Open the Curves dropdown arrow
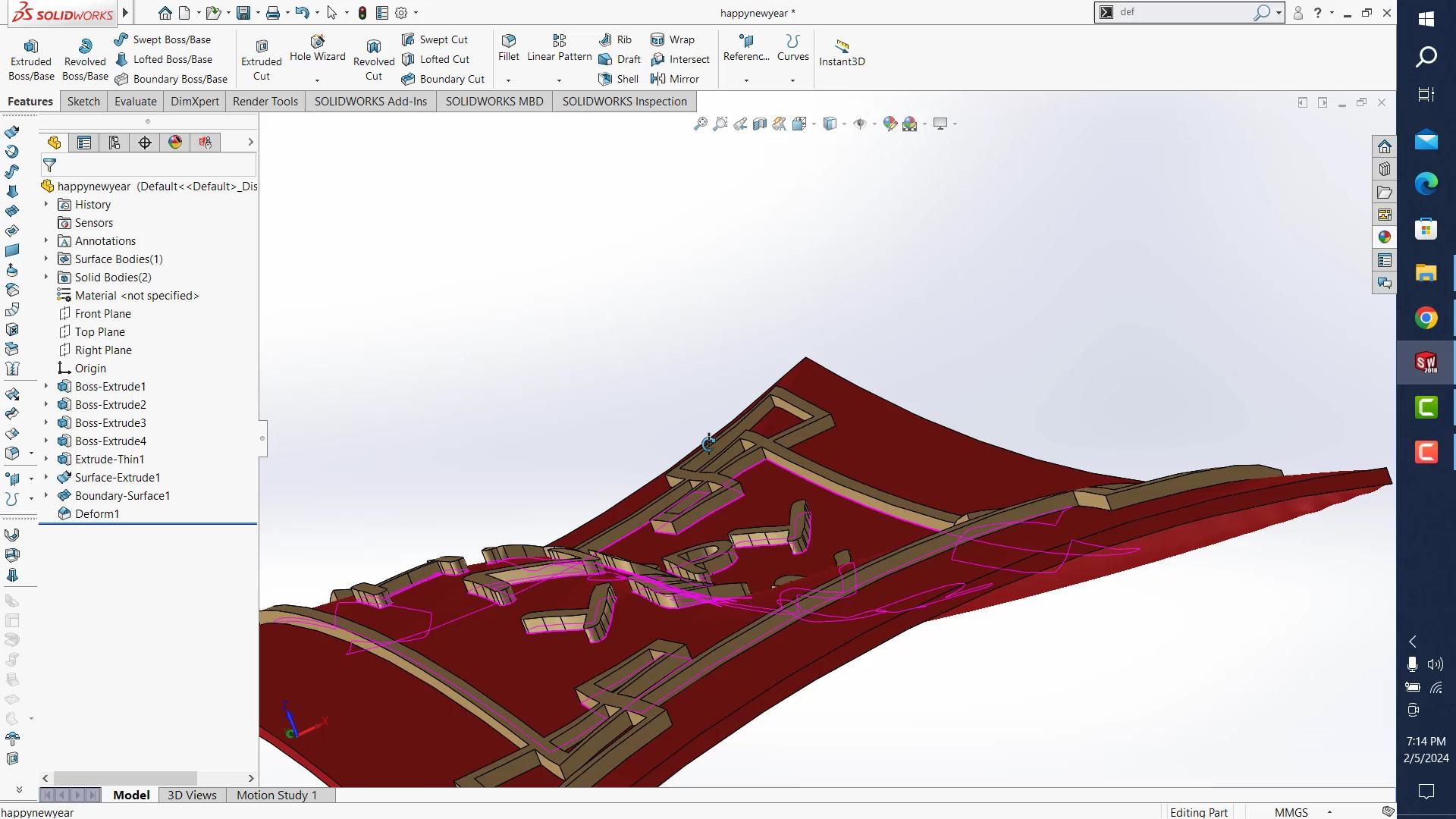1456x819 pixels. click(x=793, y=80)
